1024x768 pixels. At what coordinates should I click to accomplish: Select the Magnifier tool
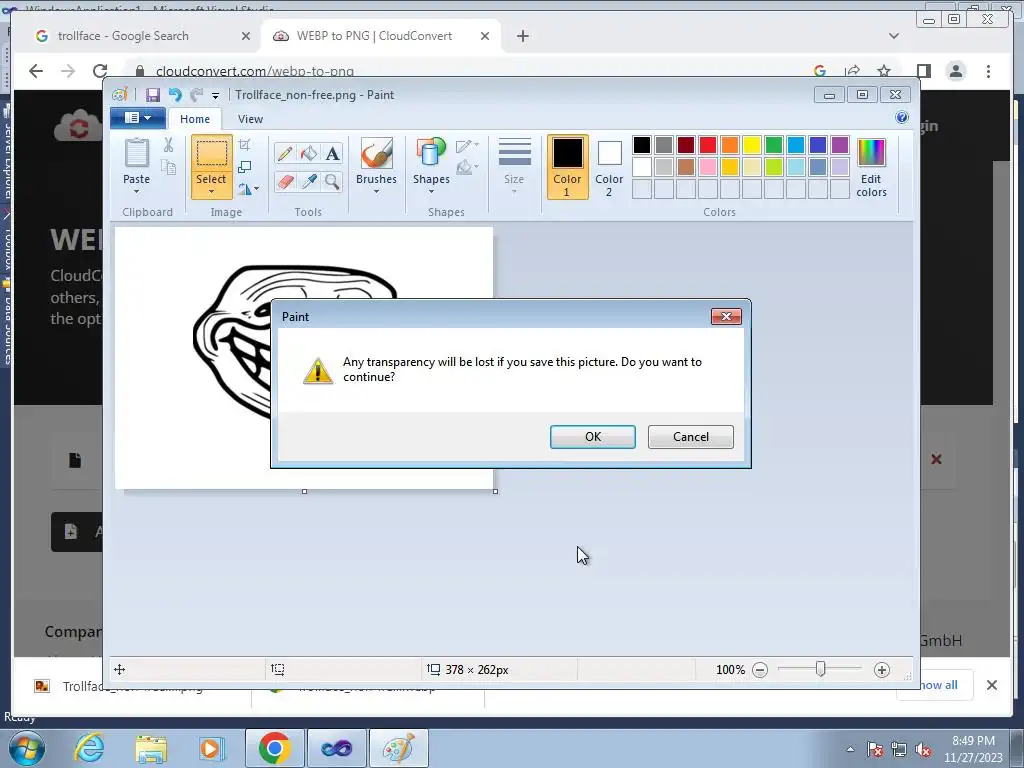(x=332, y=182)
